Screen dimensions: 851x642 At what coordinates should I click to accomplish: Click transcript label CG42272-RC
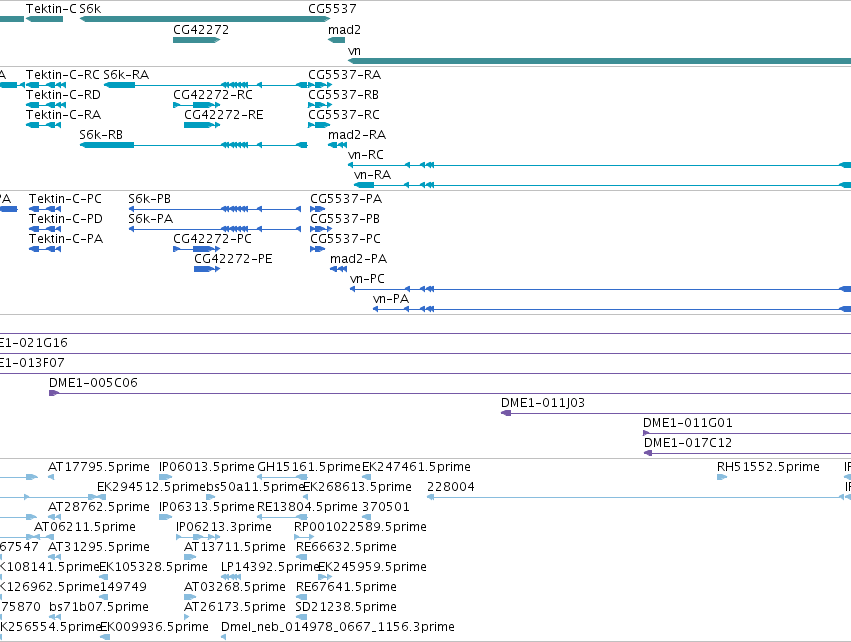(x=213, y=95)
